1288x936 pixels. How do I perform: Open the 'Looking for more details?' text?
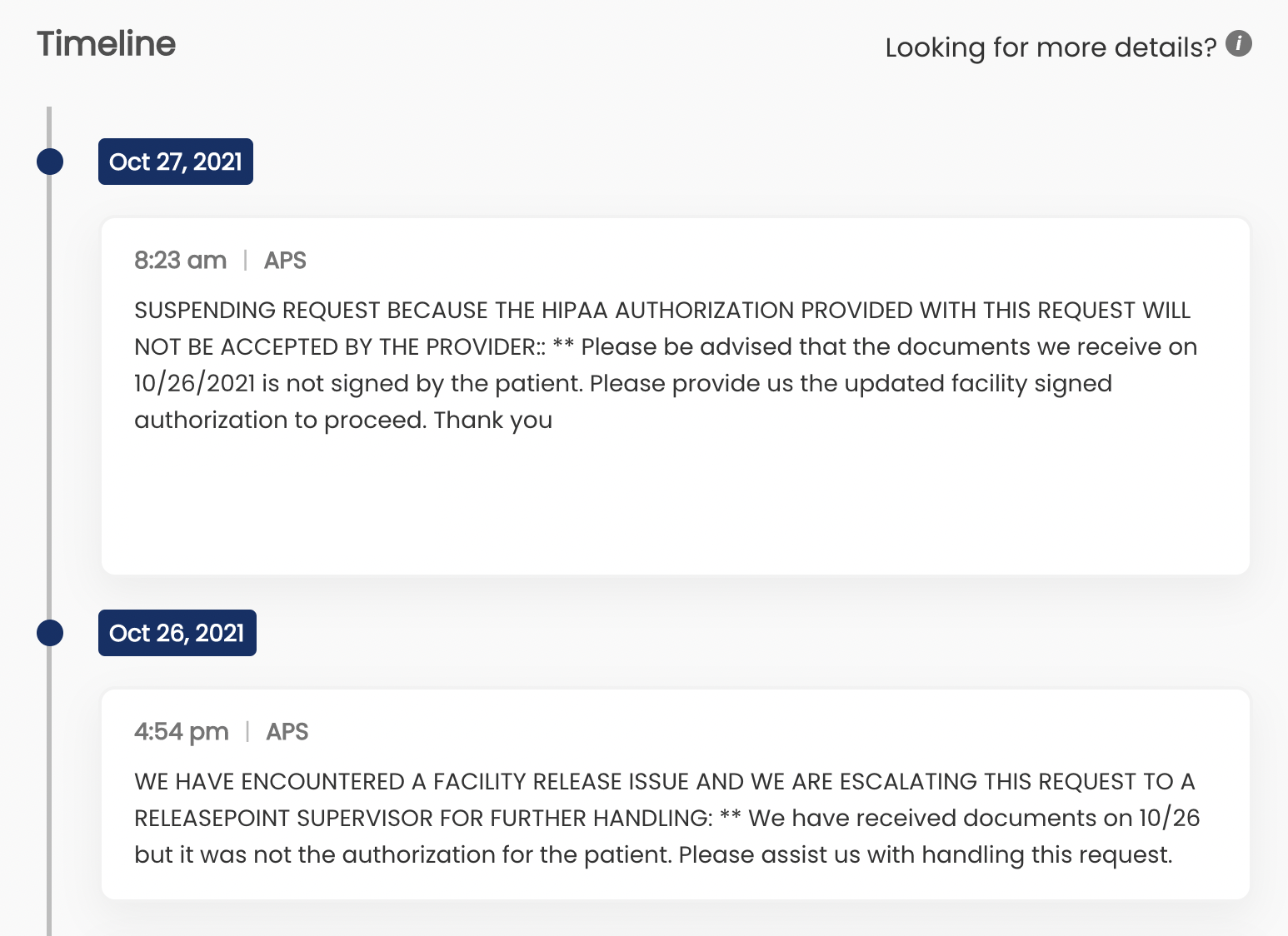point(1051,47)
